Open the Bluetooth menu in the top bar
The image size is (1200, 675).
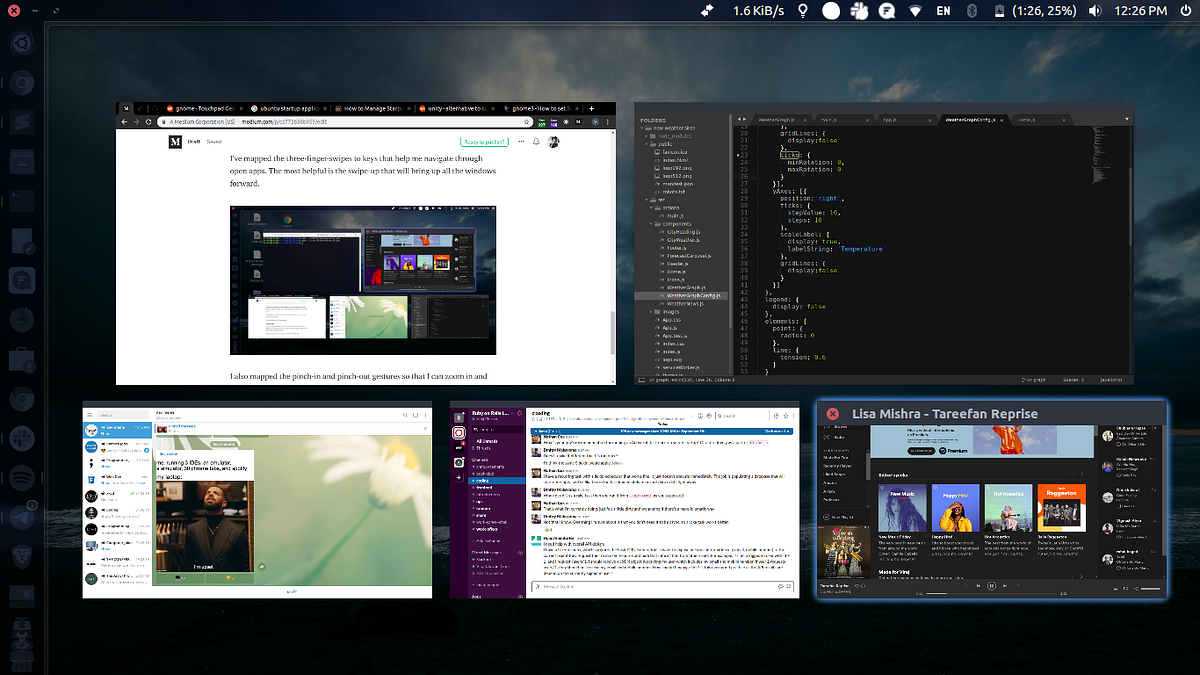(971, 12)
